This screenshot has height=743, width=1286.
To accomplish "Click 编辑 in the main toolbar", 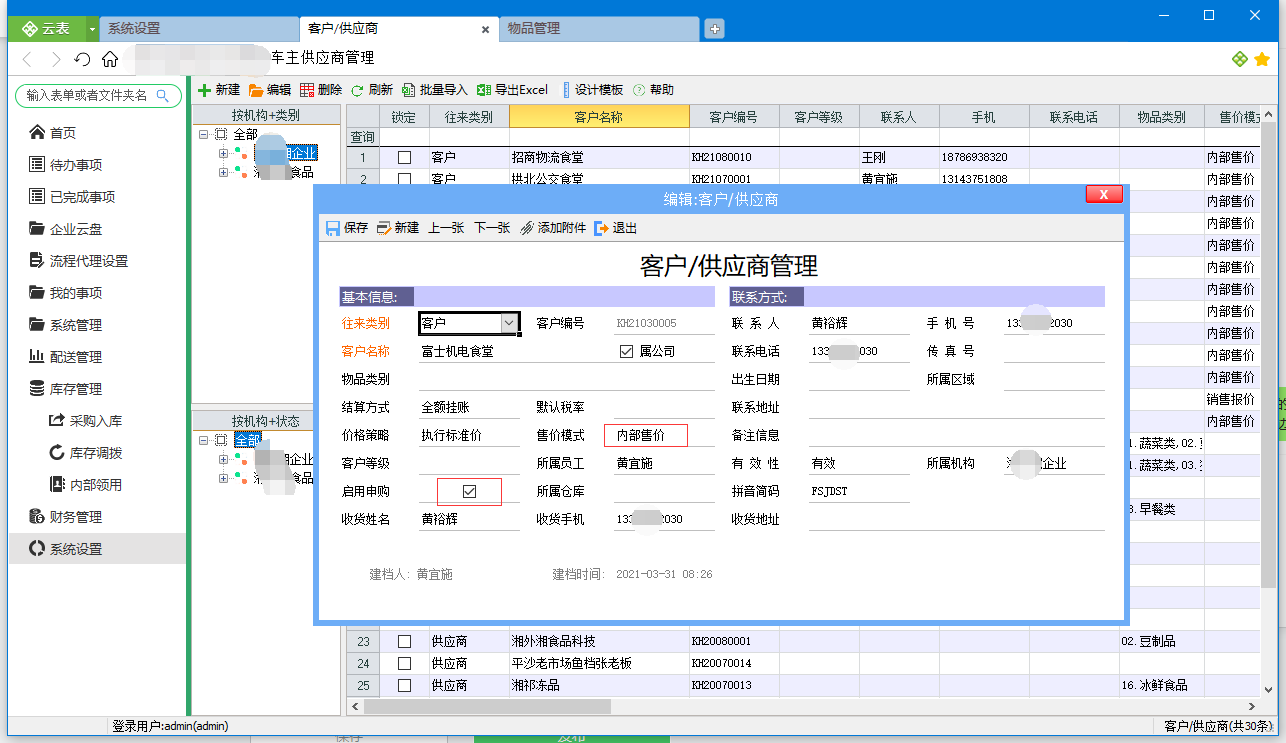I will point(270,90).
